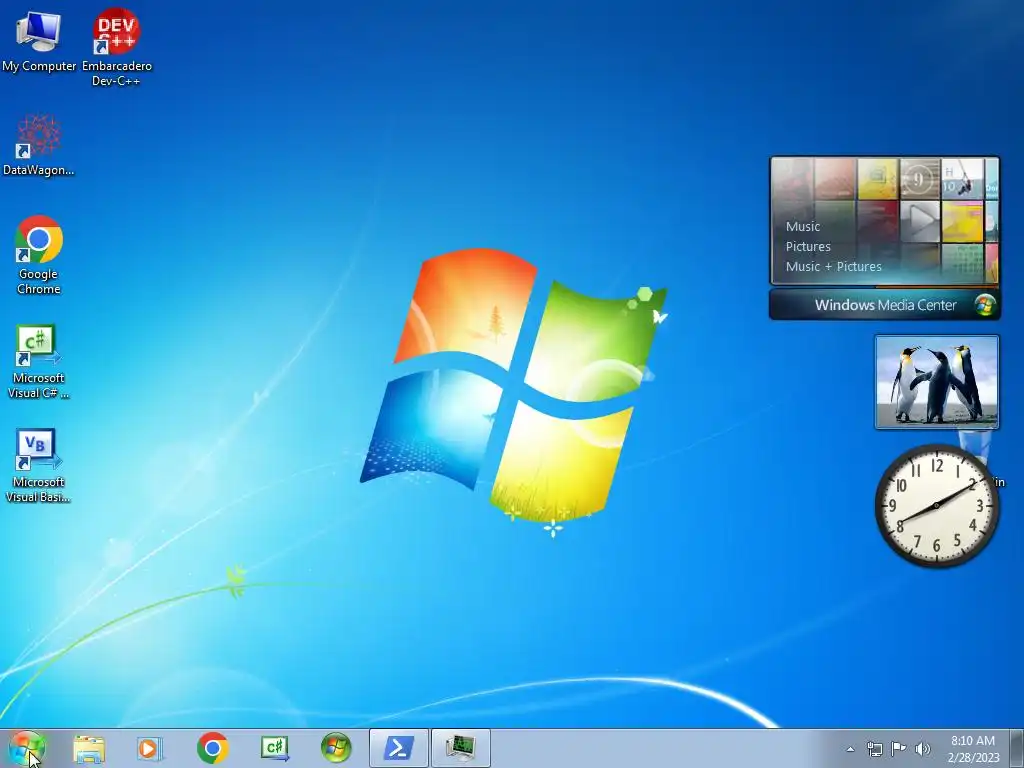
Task: Select the Microsoft Visual C# desktop shortcut
Action: tap(38, 361)
